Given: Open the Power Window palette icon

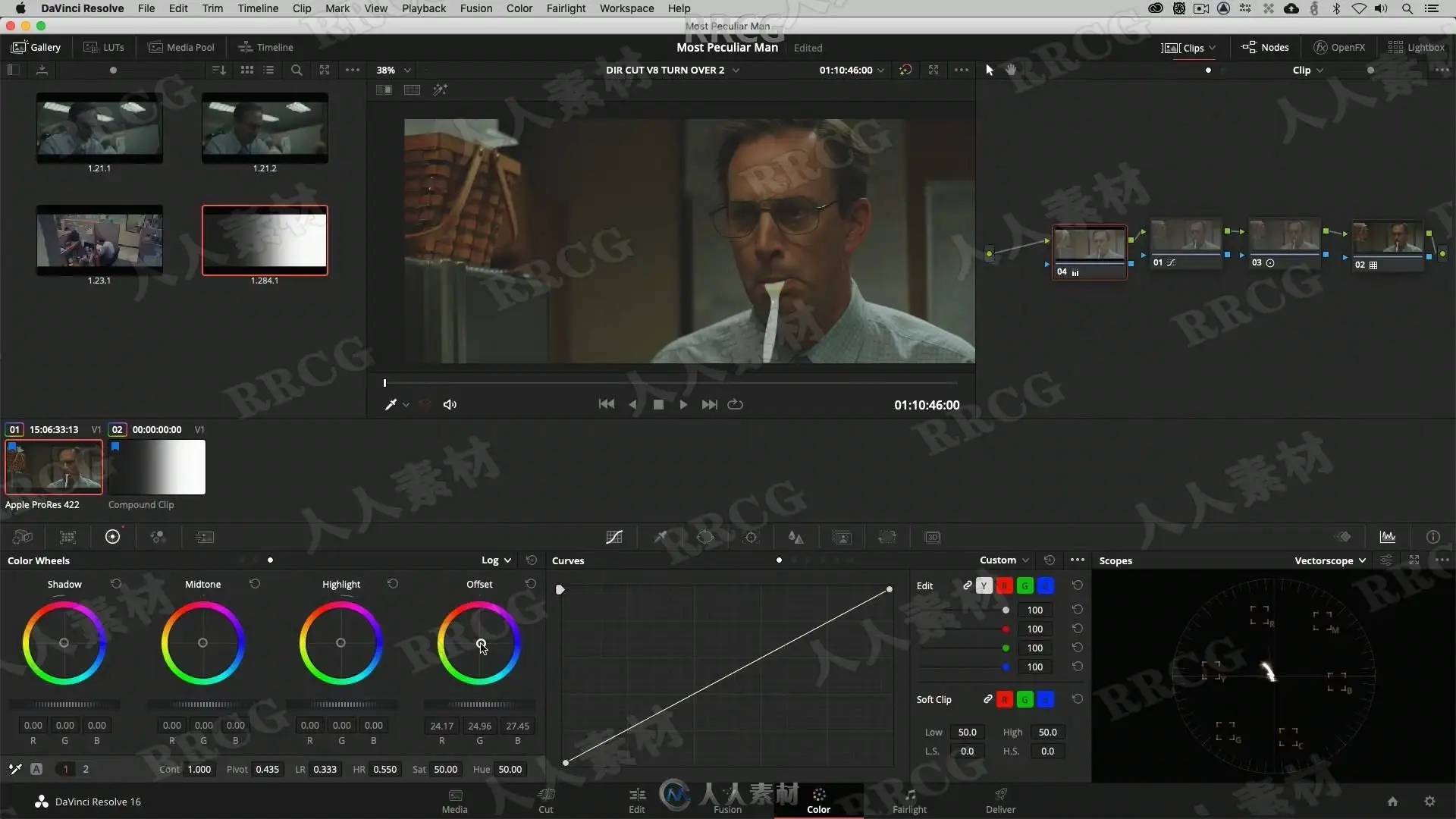Looking at the screenshot, I should (705, 537).
